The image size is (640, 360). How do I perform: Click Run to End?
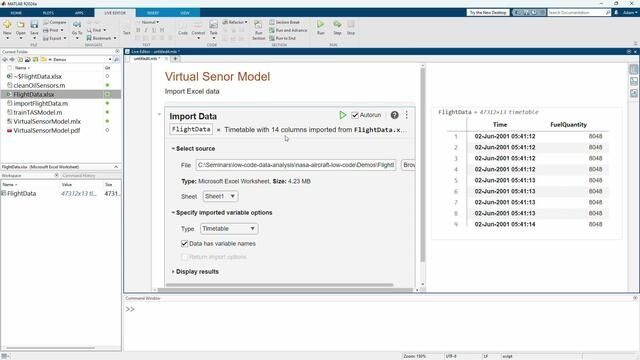[282, 38]
